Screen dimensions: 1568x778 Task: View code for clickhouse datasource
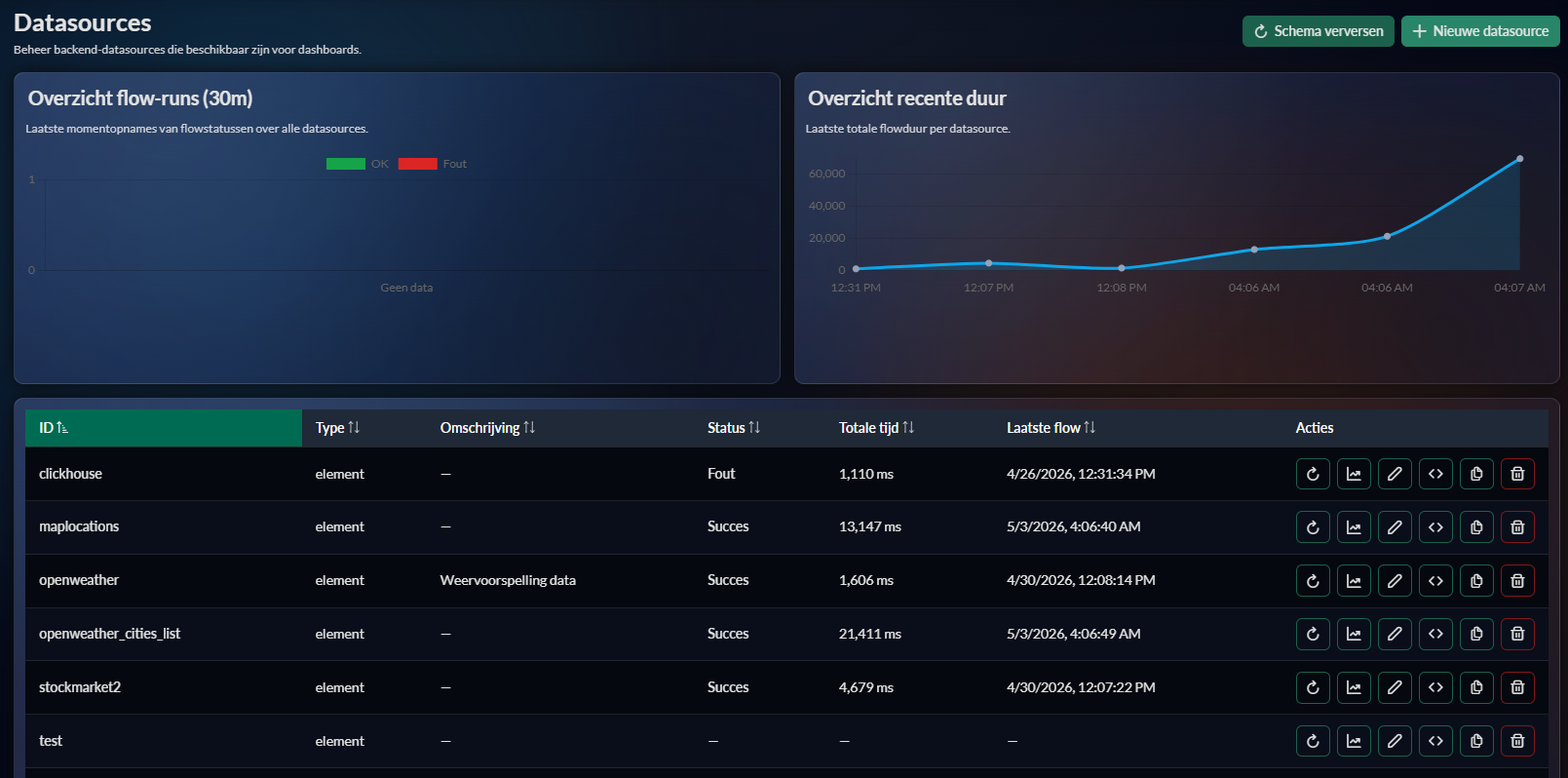click(1435, 474)
